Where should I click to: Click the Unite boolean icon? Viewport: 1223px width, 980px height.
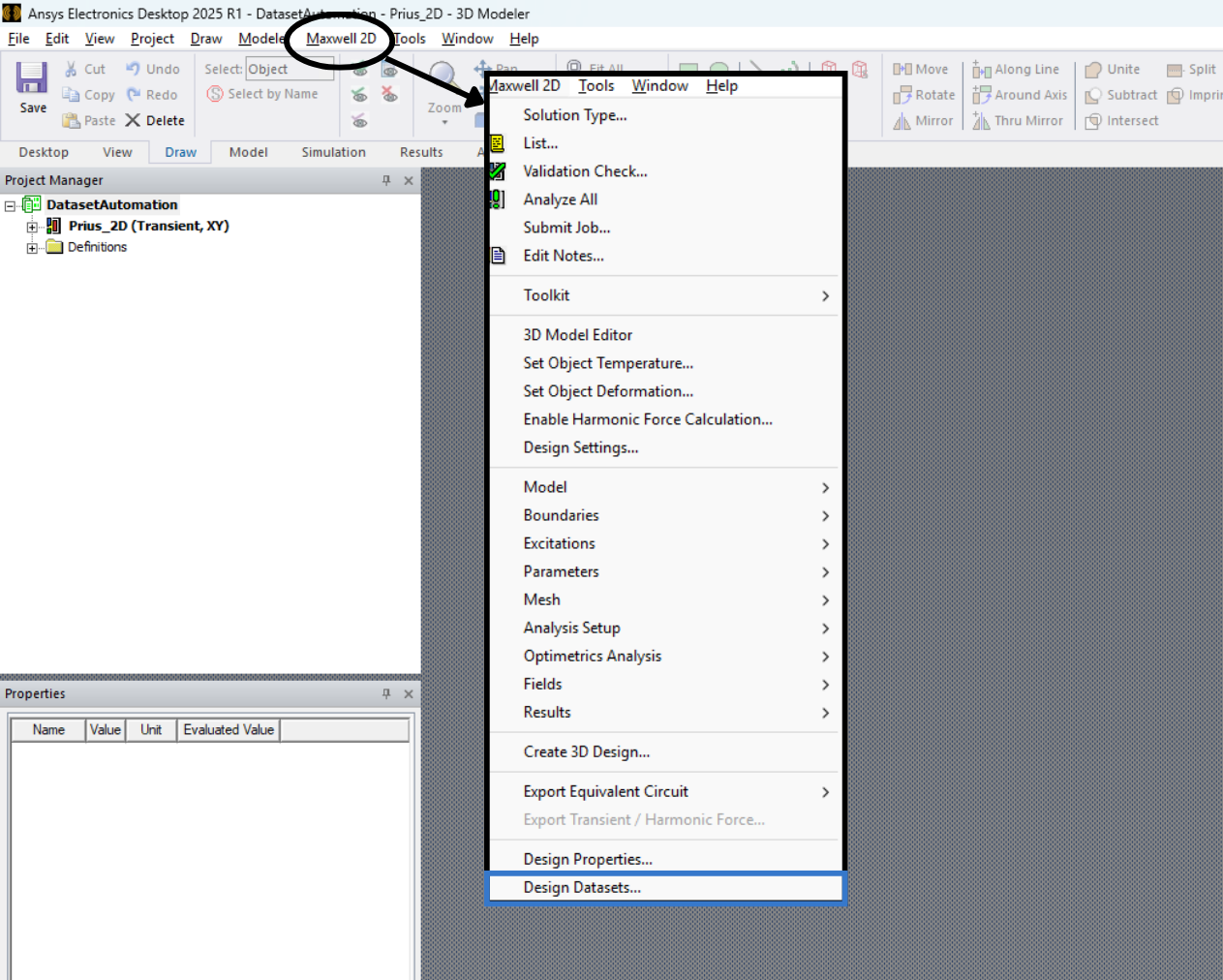pyautogui.click(x=1093, y=70)
